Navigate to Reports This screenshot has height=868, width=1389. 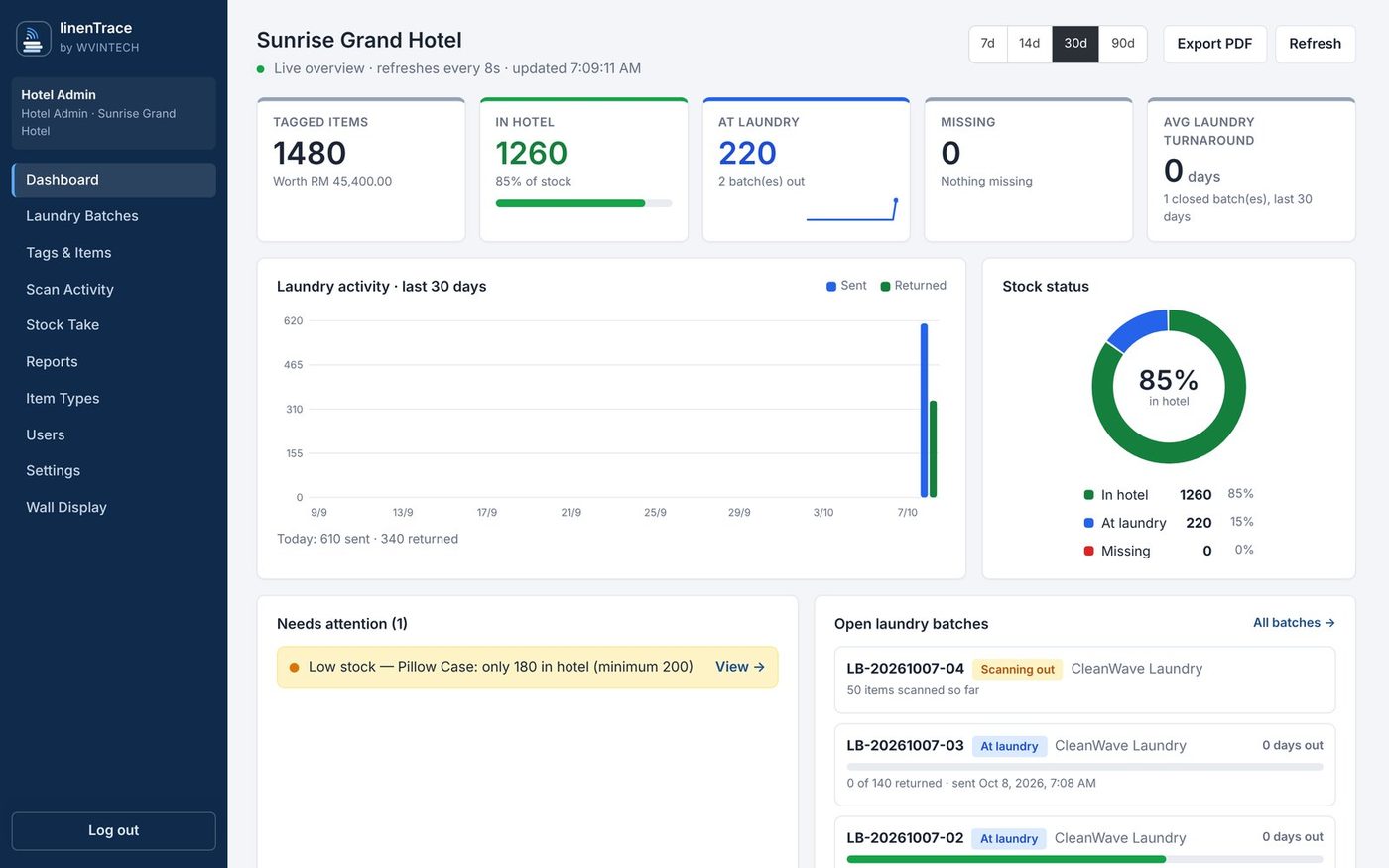114,362
